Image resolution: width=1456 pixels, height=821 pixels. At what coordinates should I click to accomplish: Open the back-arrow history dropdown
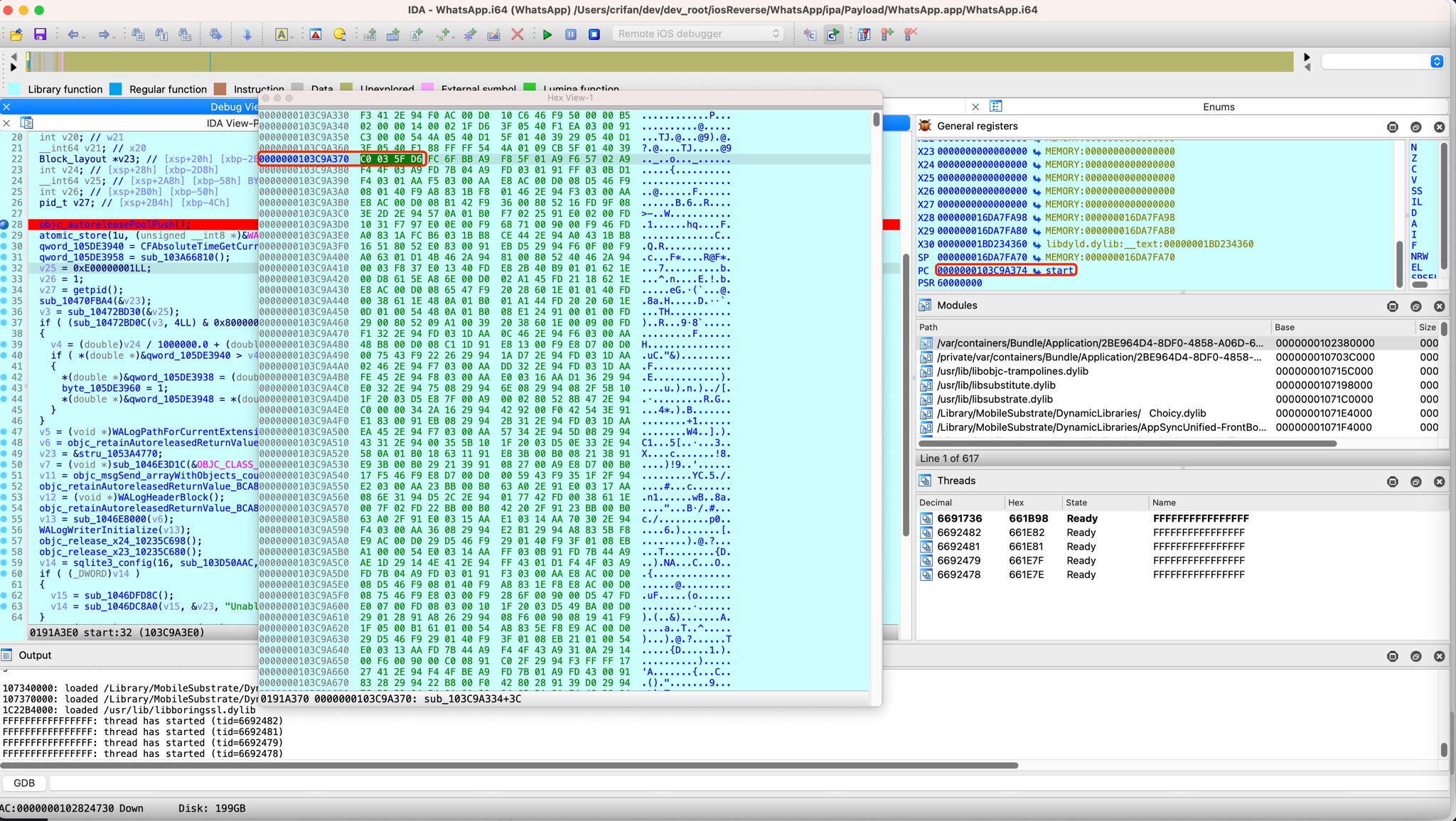point(85,36)
